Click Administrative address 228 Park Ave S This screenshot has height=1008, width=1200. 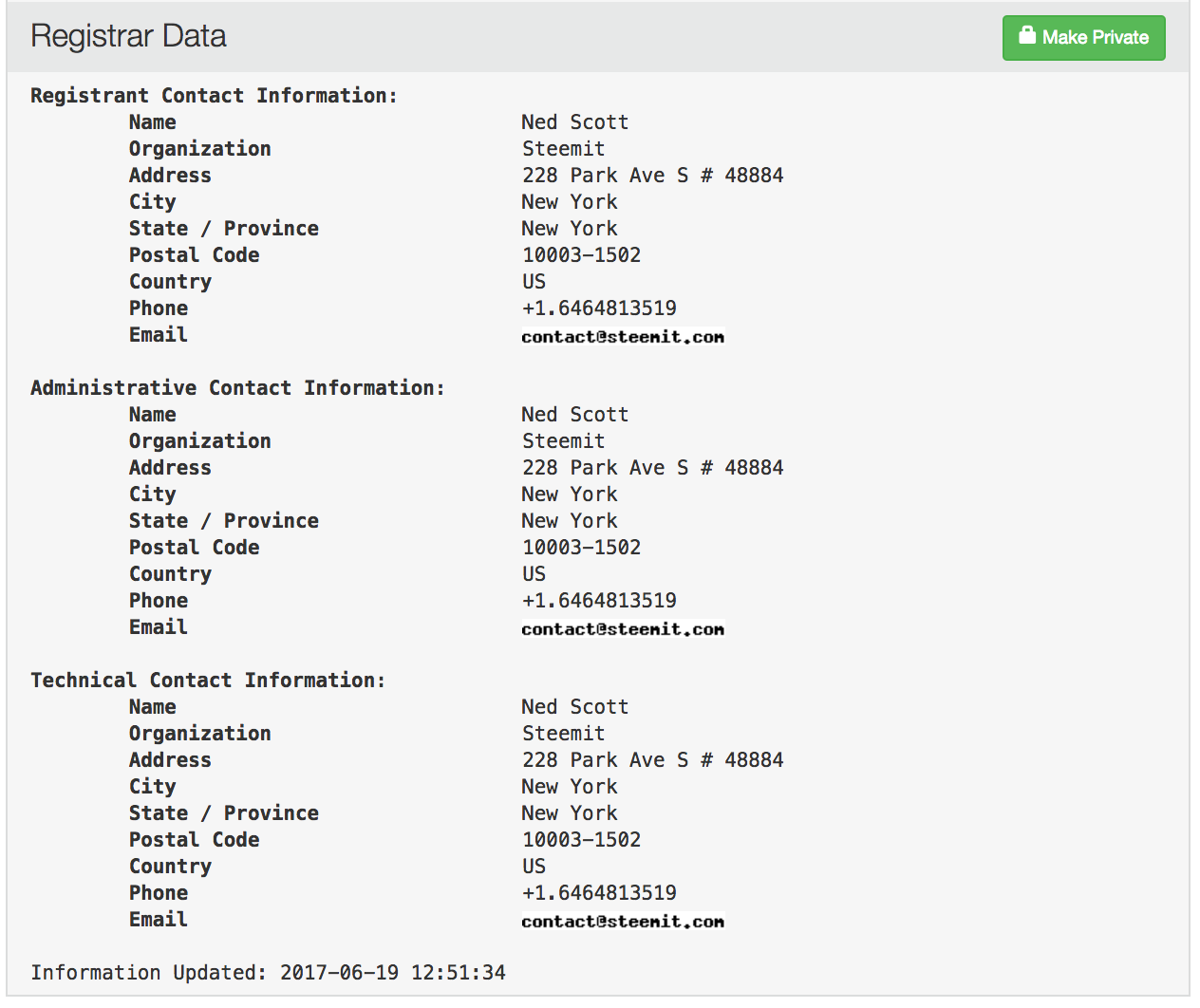[652, 468]
